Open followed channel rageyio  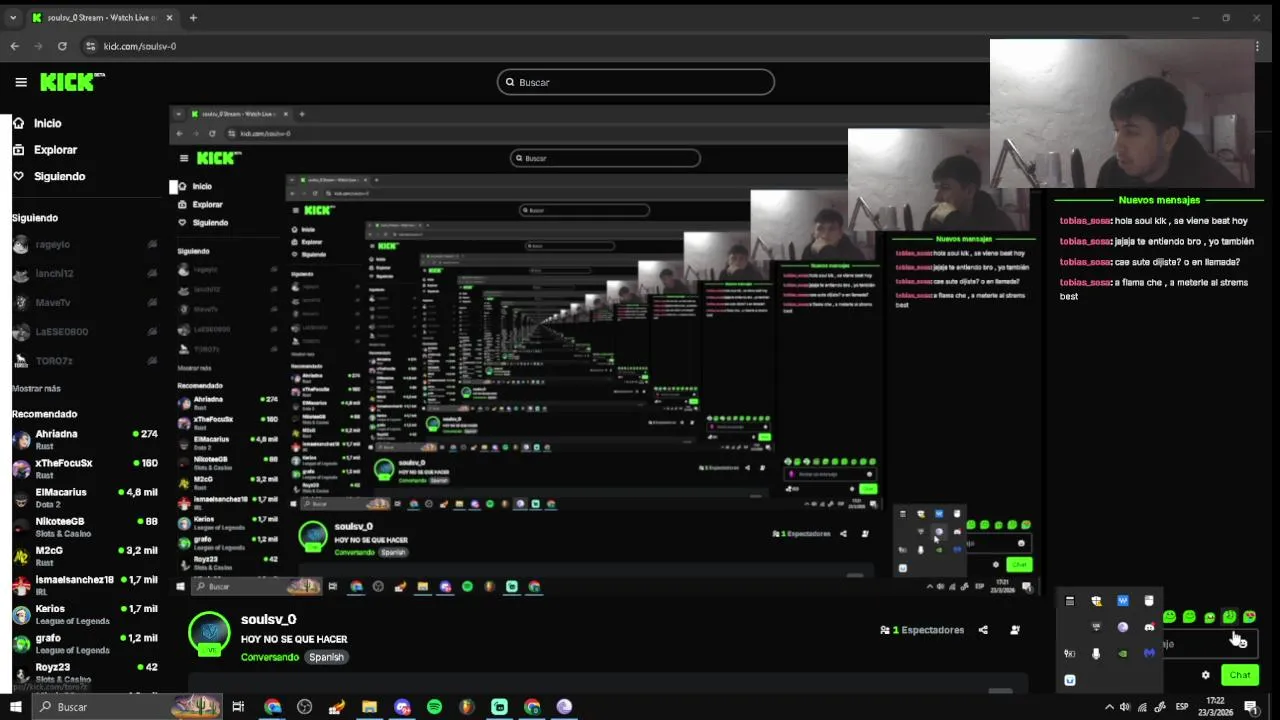[x=85, y=244]
